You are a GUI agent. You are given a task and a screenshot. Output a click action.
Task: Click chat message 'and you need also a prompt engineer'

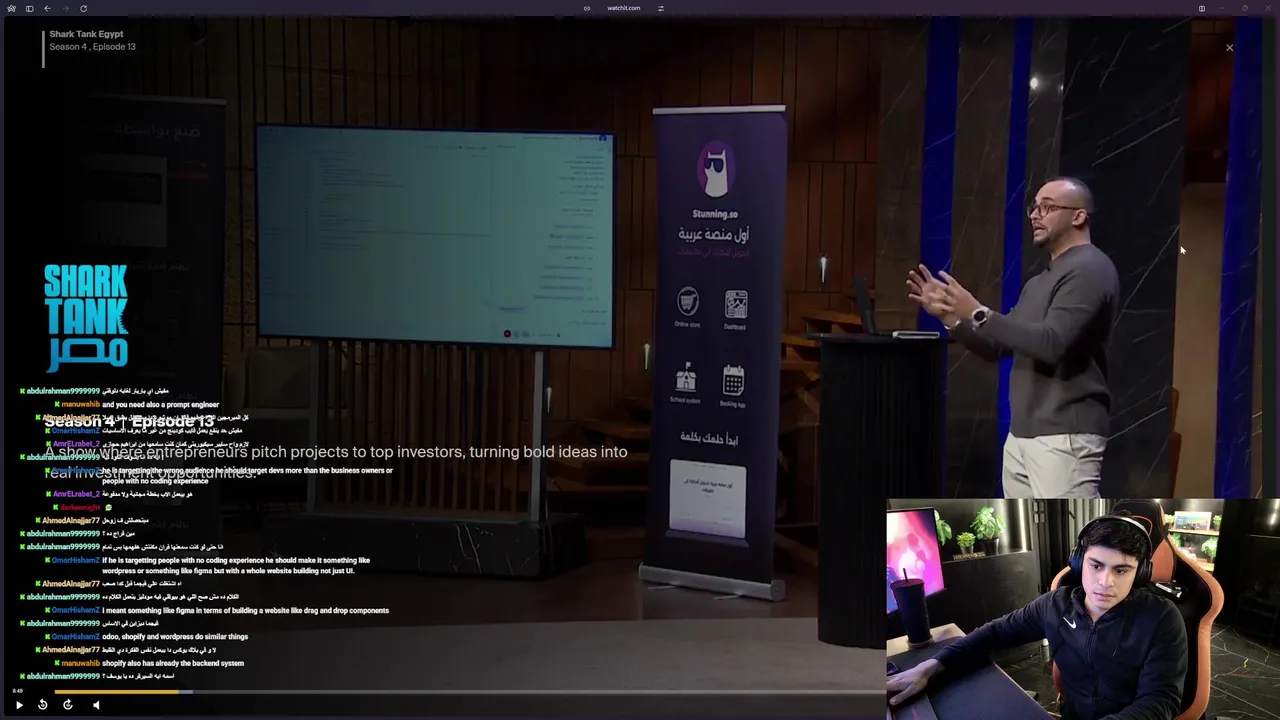(x=160, y=405)
